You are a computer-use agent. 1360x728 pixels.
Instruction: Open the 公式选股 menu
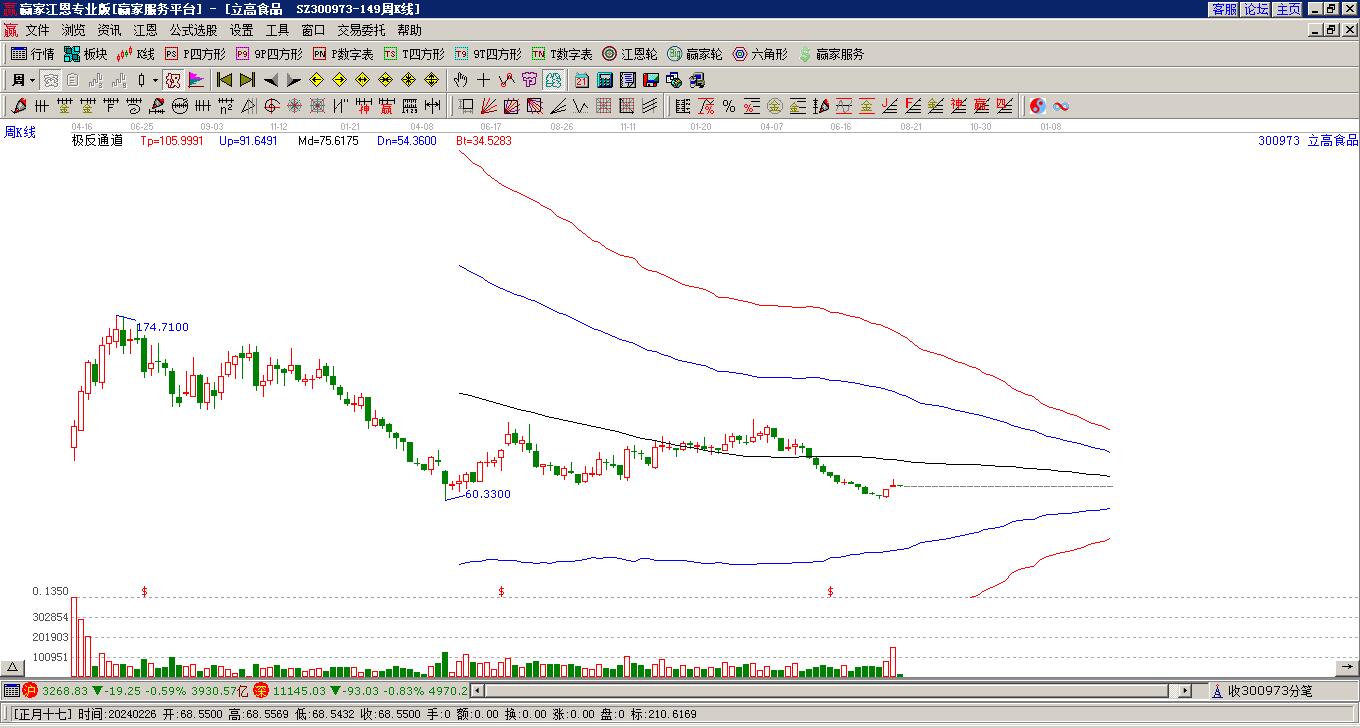(x=194, y=30)
